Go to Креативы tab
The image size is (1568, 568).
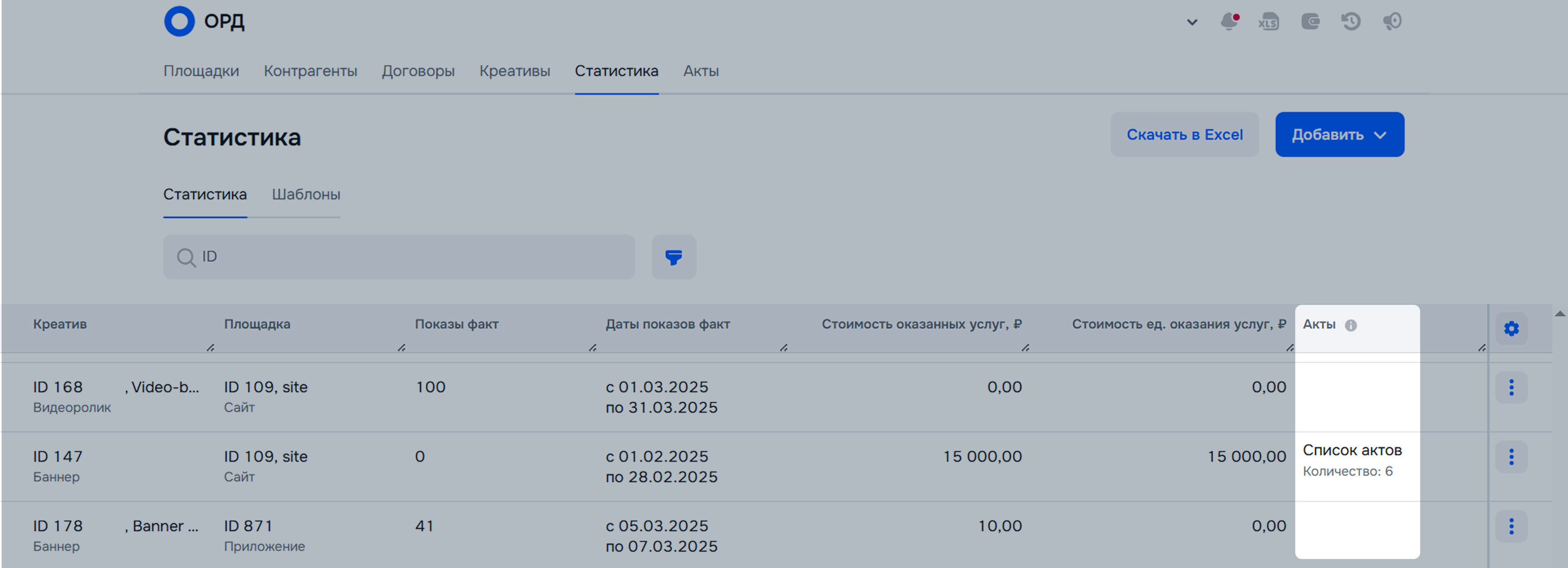coord(514,71)
